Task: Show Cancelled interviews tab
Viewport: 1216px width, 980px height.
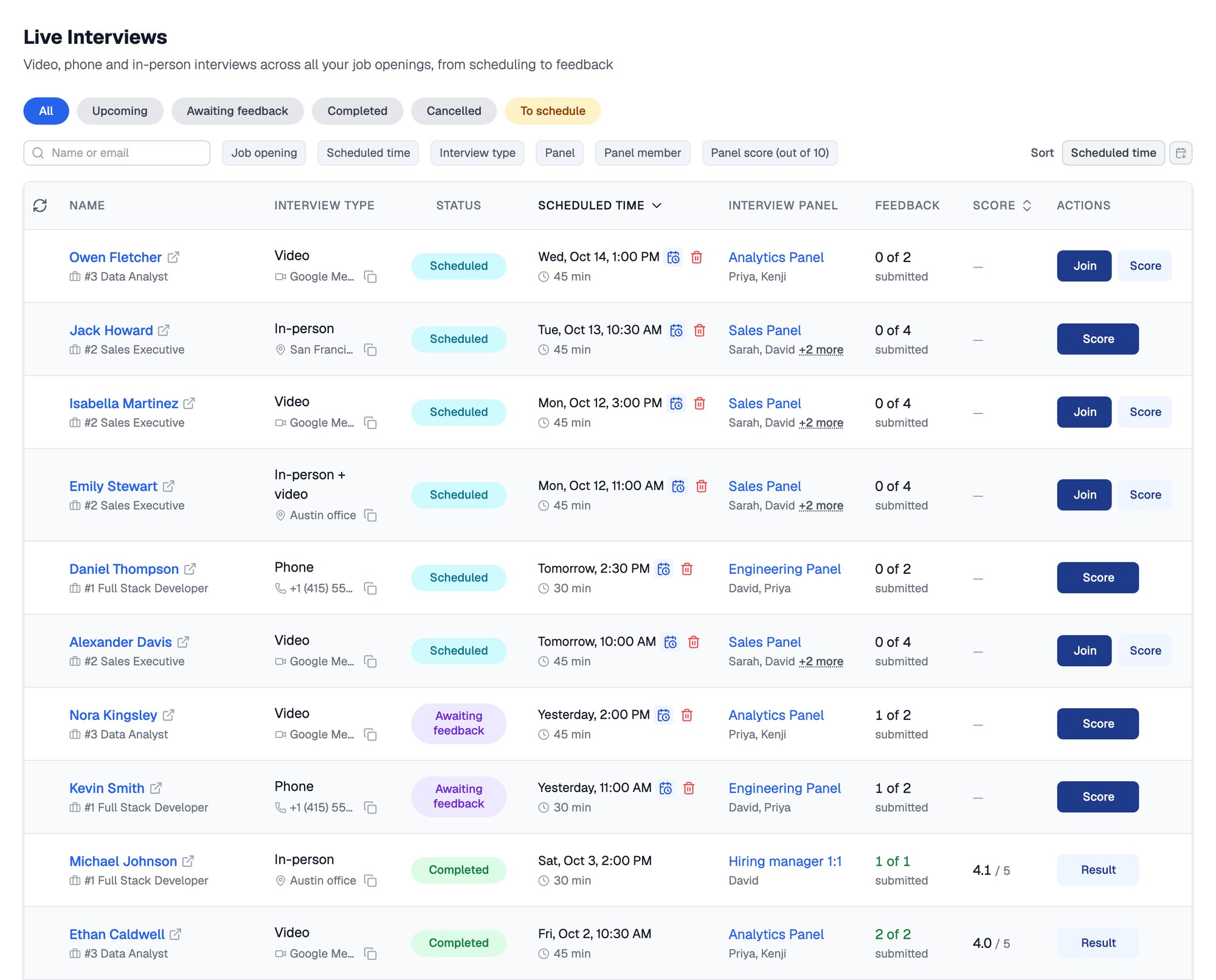Action: (454, 111)
